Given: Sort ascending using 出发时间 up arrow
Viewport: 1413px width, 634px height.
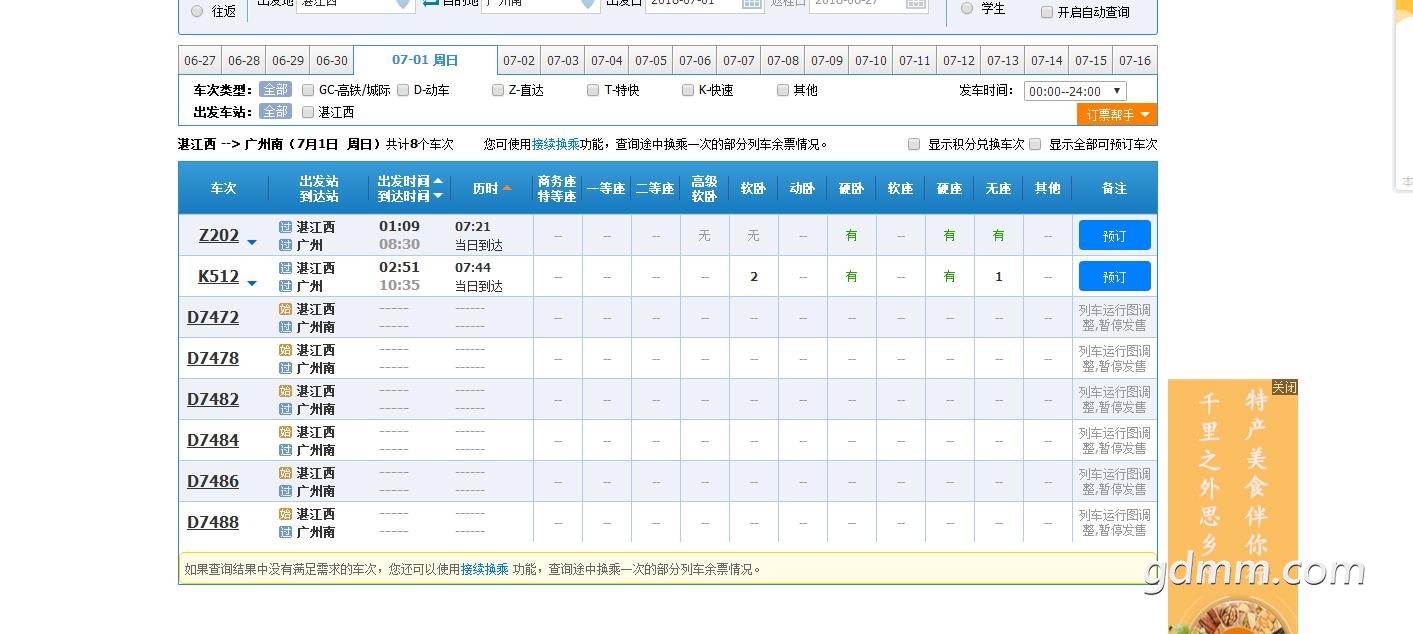Looking at the screenshot, I should tap(438, 181).
